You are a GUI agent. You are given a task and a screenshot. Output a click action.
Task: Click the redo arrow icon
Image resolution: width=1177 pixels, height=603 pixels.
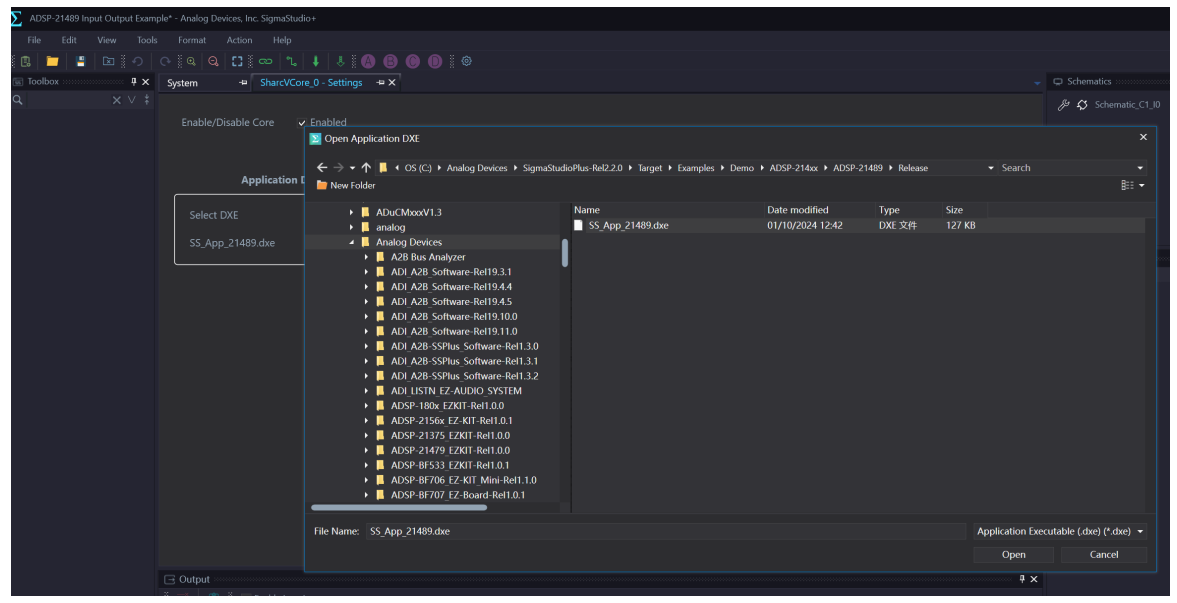[x=165, y=62]
